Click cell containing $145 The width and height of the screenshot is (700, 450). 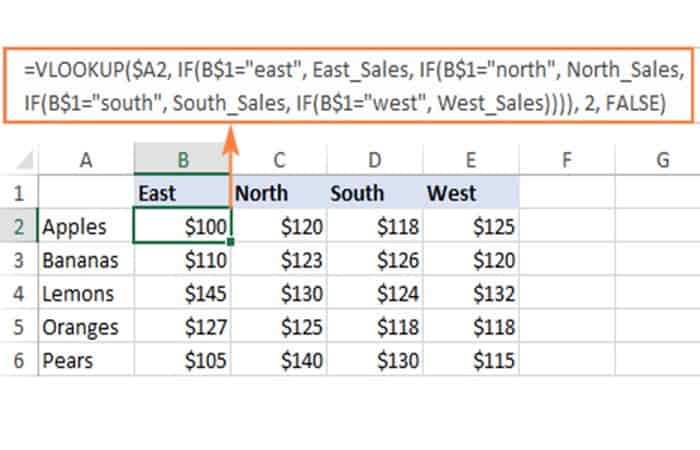point(183,294)
